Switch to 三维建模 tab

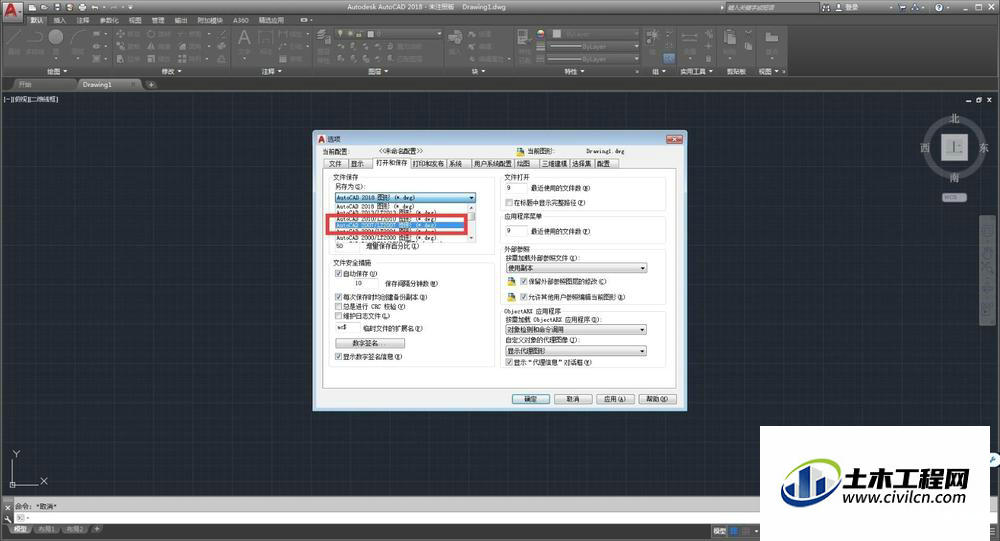tap(554, 164)
